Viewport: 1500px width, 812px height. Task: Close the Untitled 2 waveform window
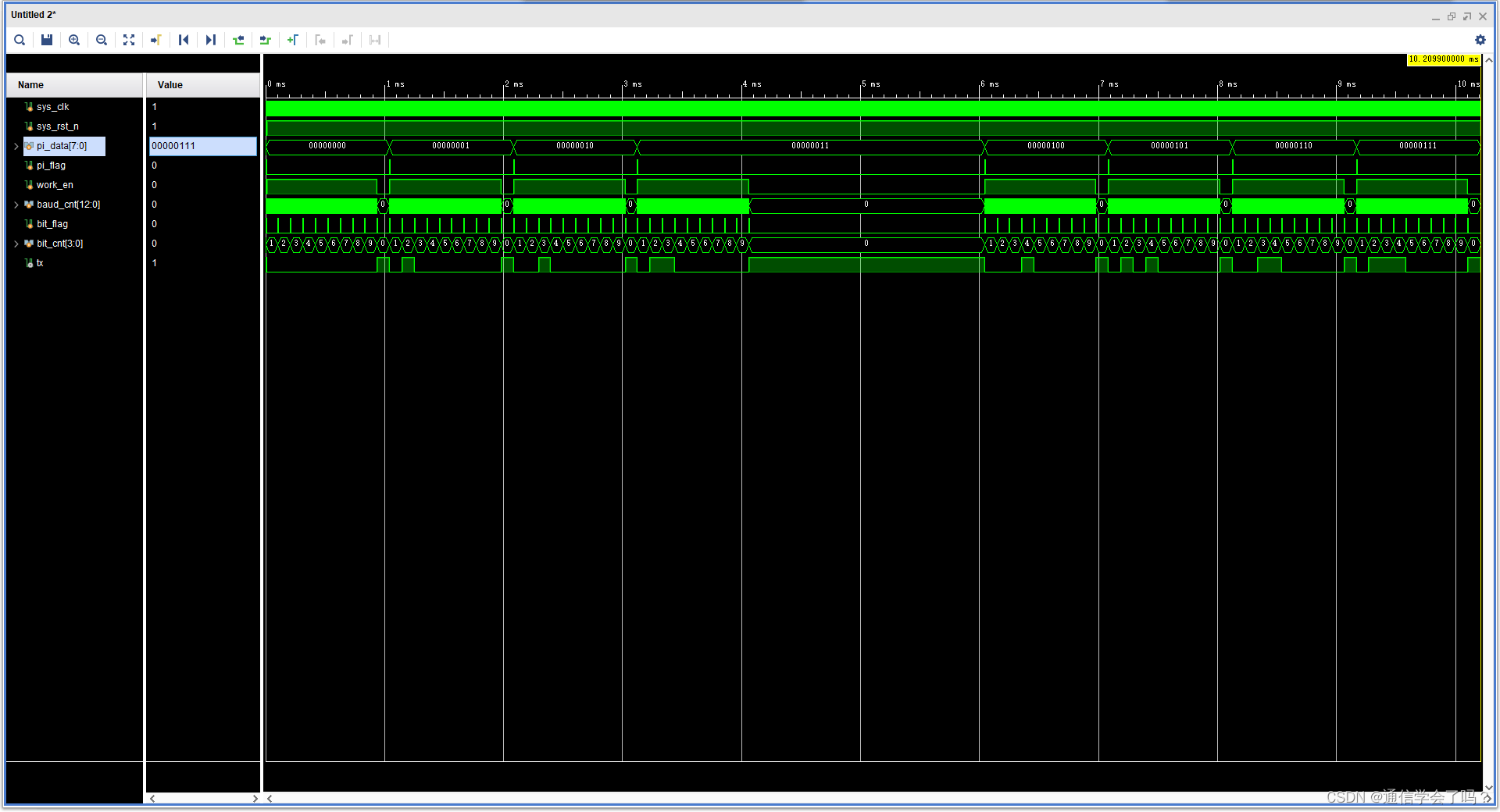click(x=1483, y=16)
